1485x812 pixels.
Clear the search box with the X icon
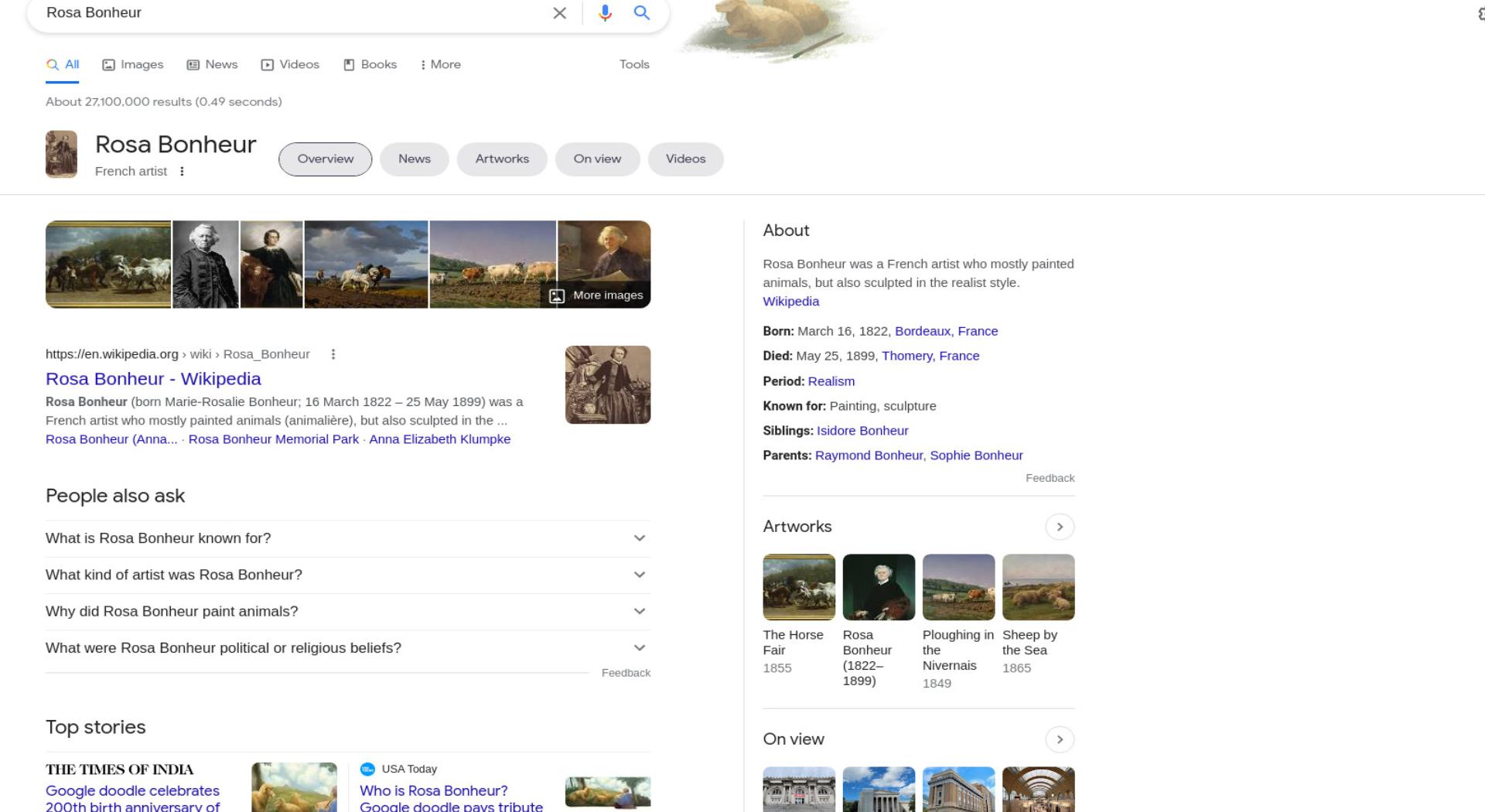click(x=559, y=13)
